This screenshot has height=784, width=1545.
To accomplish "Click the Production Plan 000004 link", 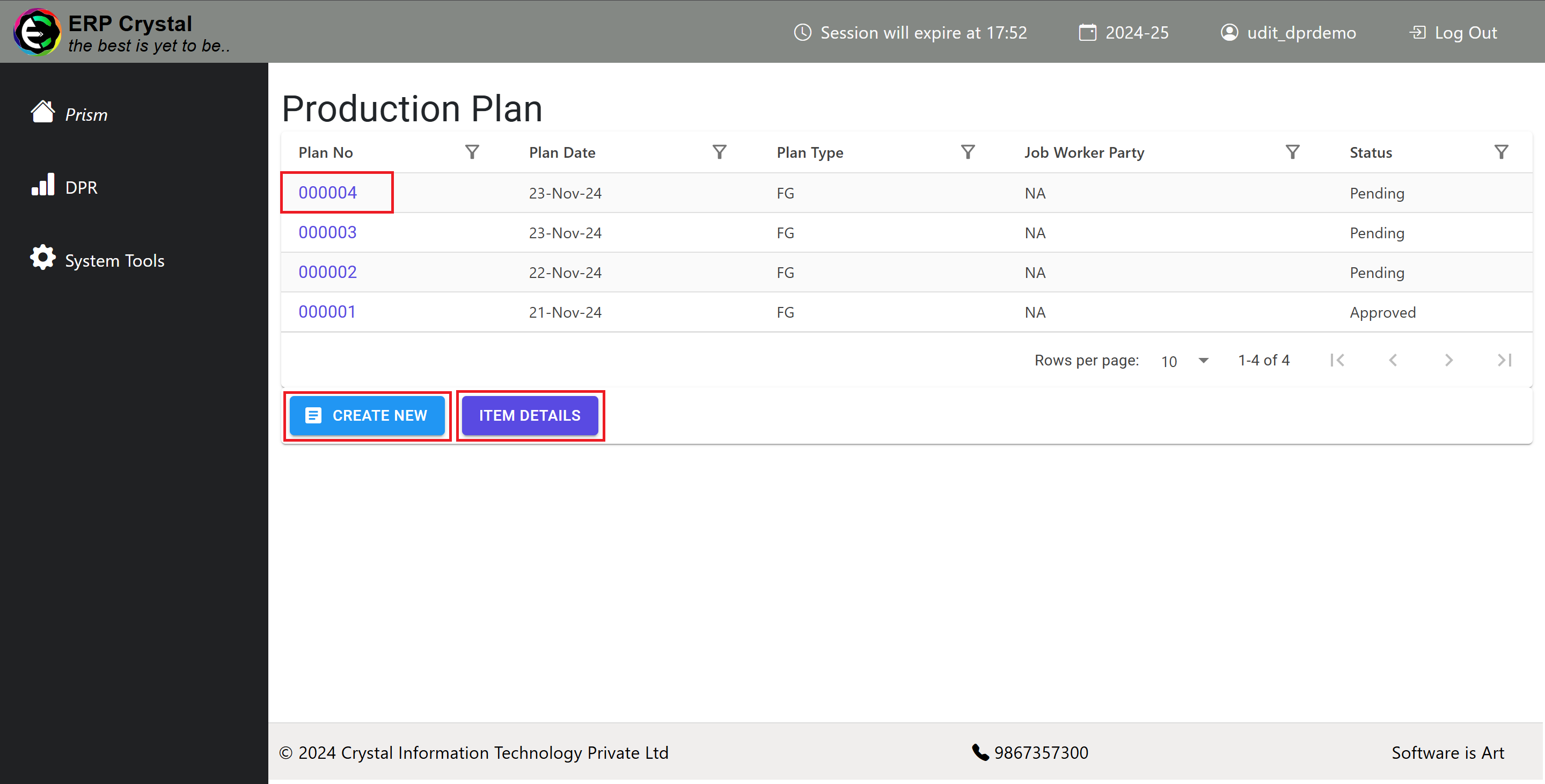I will tap(330, 192).
